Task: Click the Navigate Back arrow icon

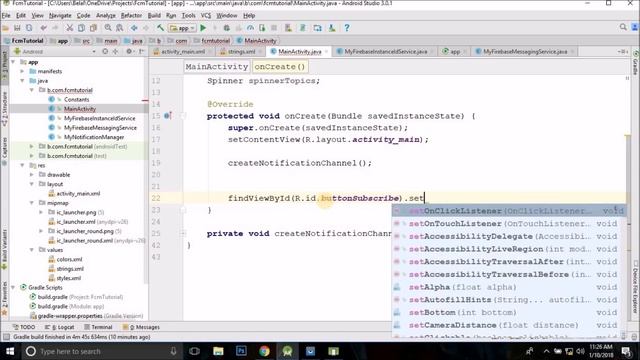Action: pos(134,28)
